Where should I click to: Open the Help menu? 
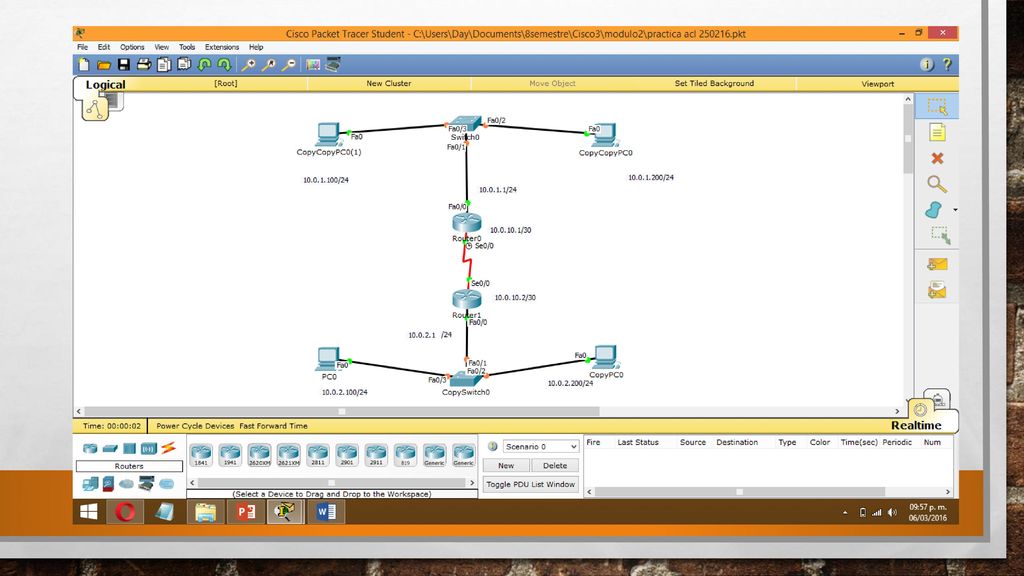[x=256, y=47]
